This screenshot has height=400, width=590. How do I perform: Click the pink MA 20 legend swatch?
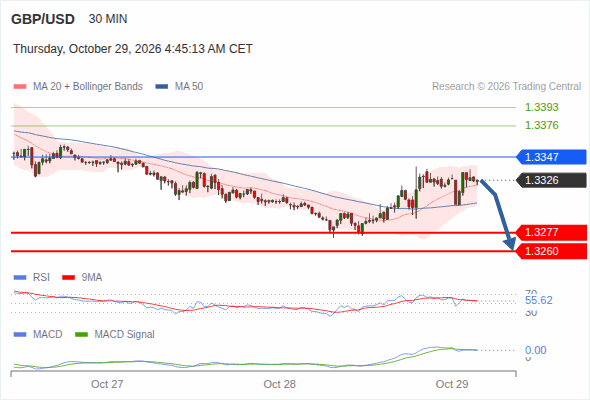click(x=20, y=87)
